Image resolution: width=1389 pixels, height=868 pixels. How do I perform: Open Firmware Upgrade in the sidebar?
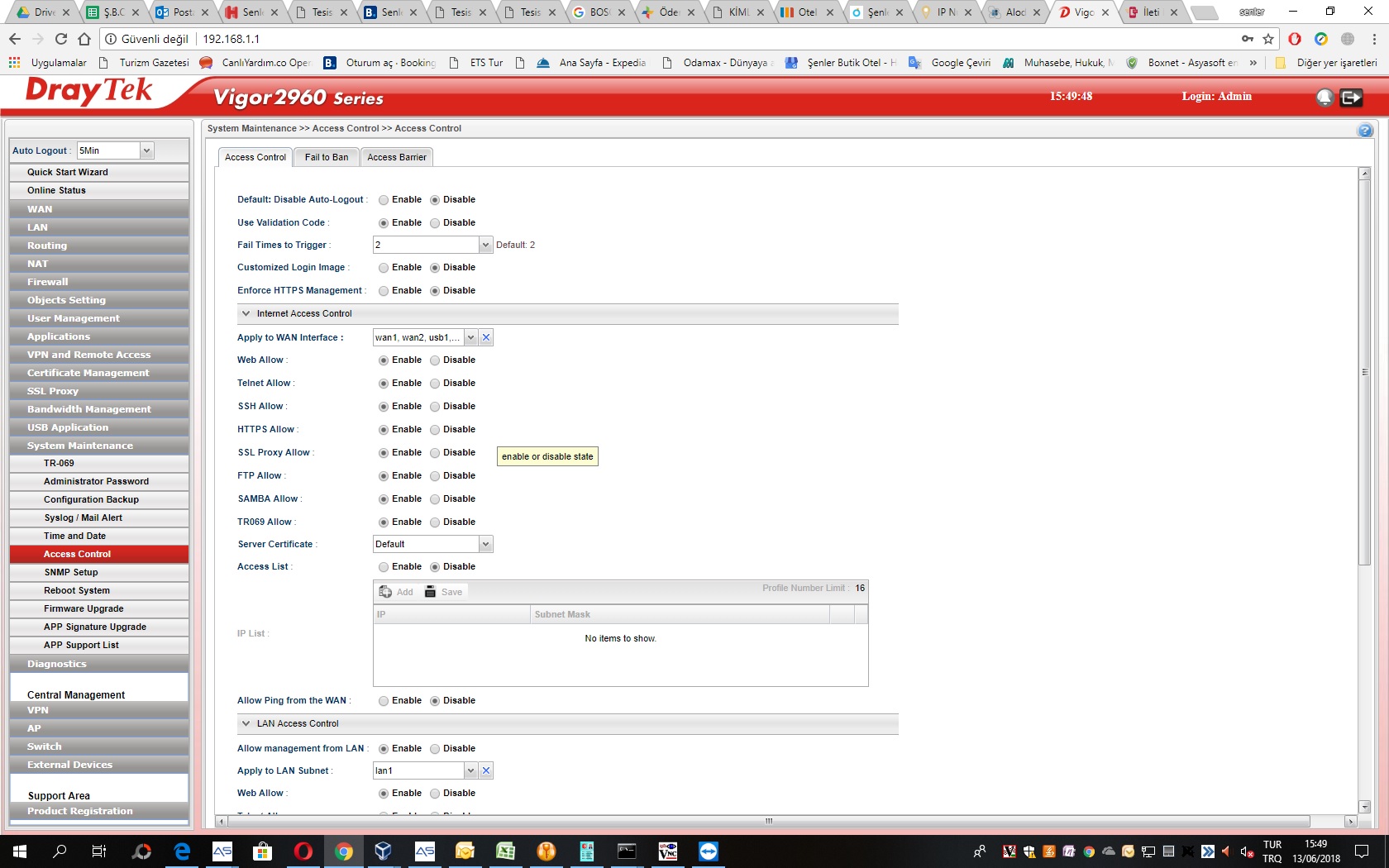pos(84,608)
